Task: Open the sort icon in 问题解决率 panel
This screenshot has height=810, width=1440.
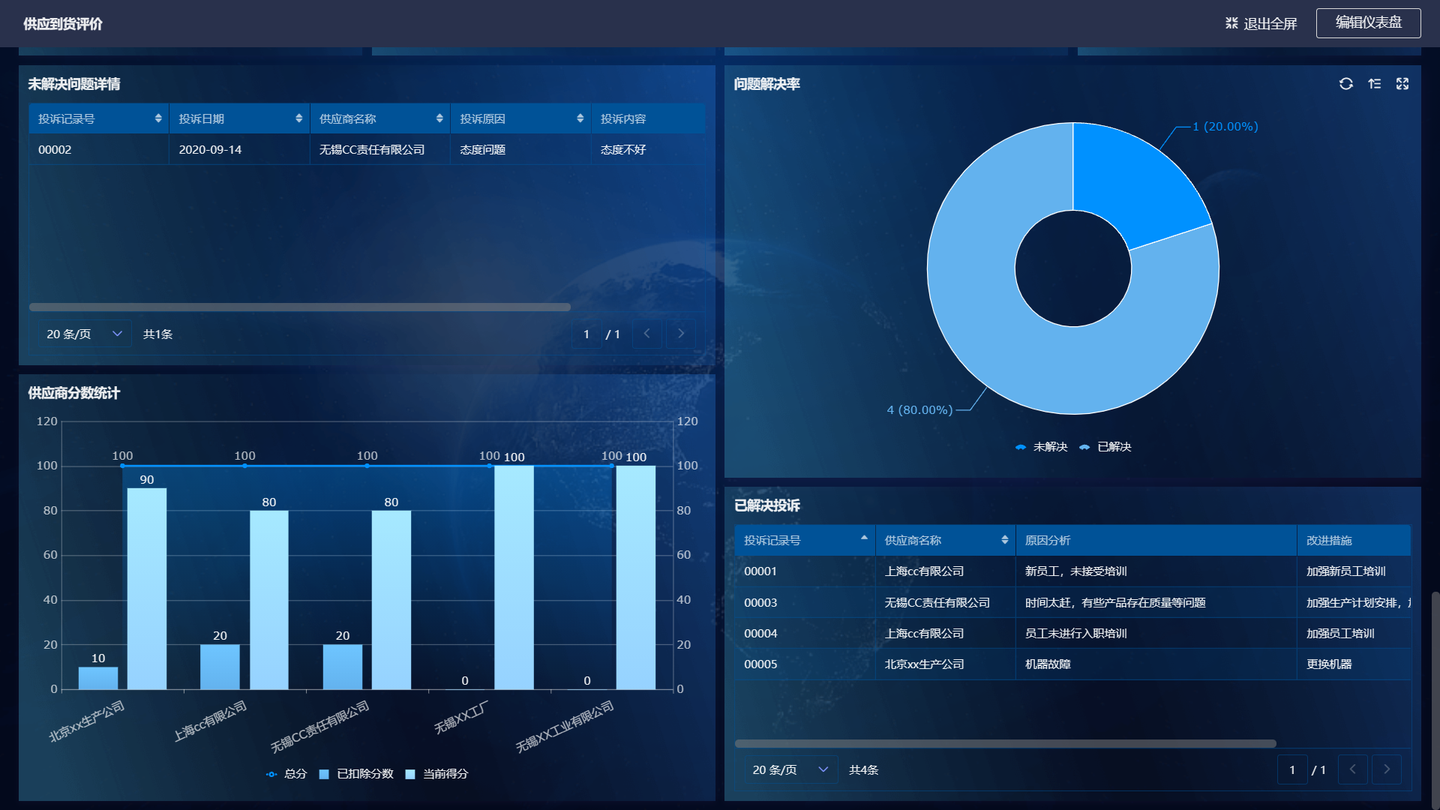Action: click(x=1374, y=84)
